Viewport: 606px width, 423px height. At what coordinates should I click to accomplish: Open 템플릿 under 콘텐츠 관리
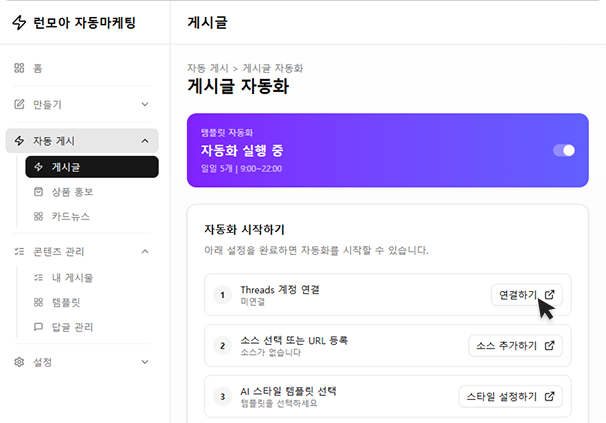pos(92,302)
